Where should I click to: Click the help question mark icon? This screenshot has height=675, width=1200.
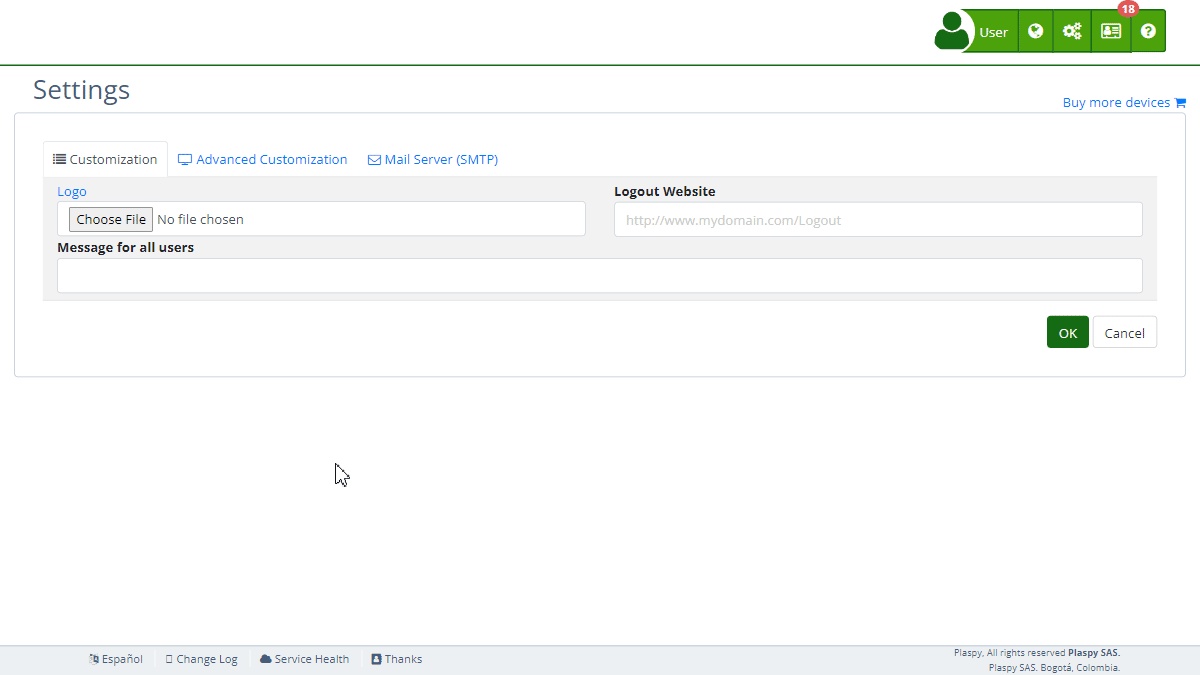1148,31
